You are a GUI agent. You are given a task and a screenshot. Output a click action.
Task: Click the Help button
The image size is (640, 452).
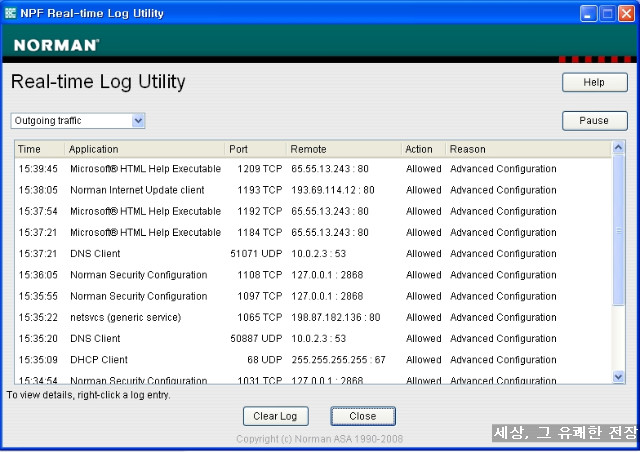595,82
